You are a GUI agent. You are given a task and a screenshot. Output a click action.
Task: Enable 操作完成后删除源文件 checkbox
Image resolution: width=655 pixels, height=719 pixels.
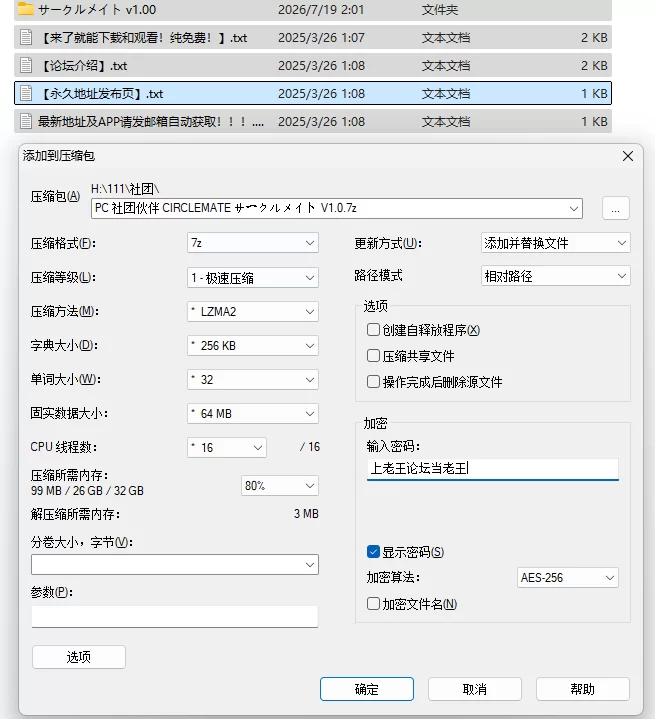(x=373, y=382)
